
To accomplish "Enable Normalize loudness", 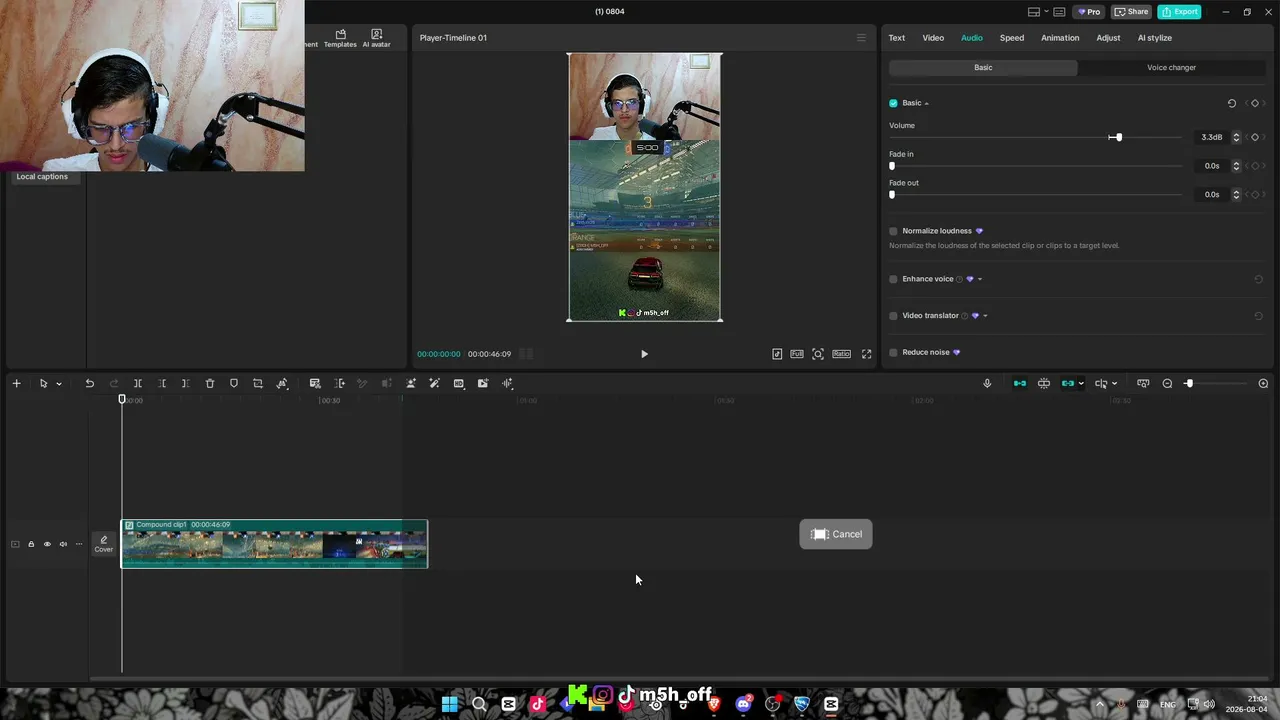I will [x=893, y=231].
